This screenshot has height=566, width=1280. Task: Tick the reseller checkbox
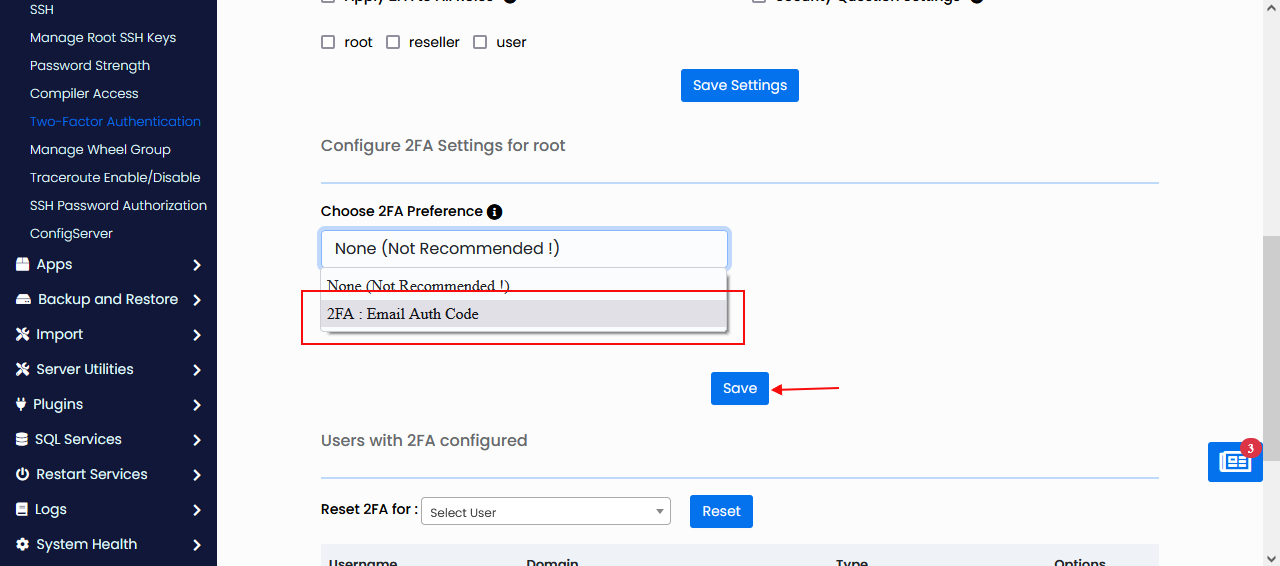(393, 42)
